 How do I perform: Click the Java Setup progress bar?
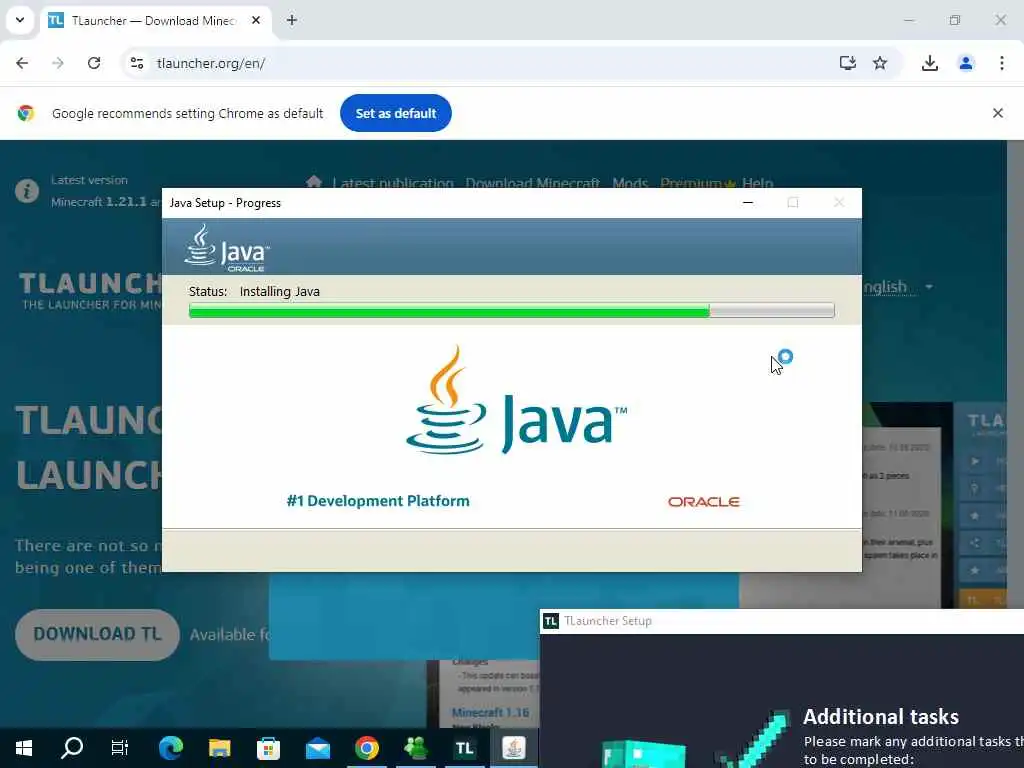tap(511, 310)
